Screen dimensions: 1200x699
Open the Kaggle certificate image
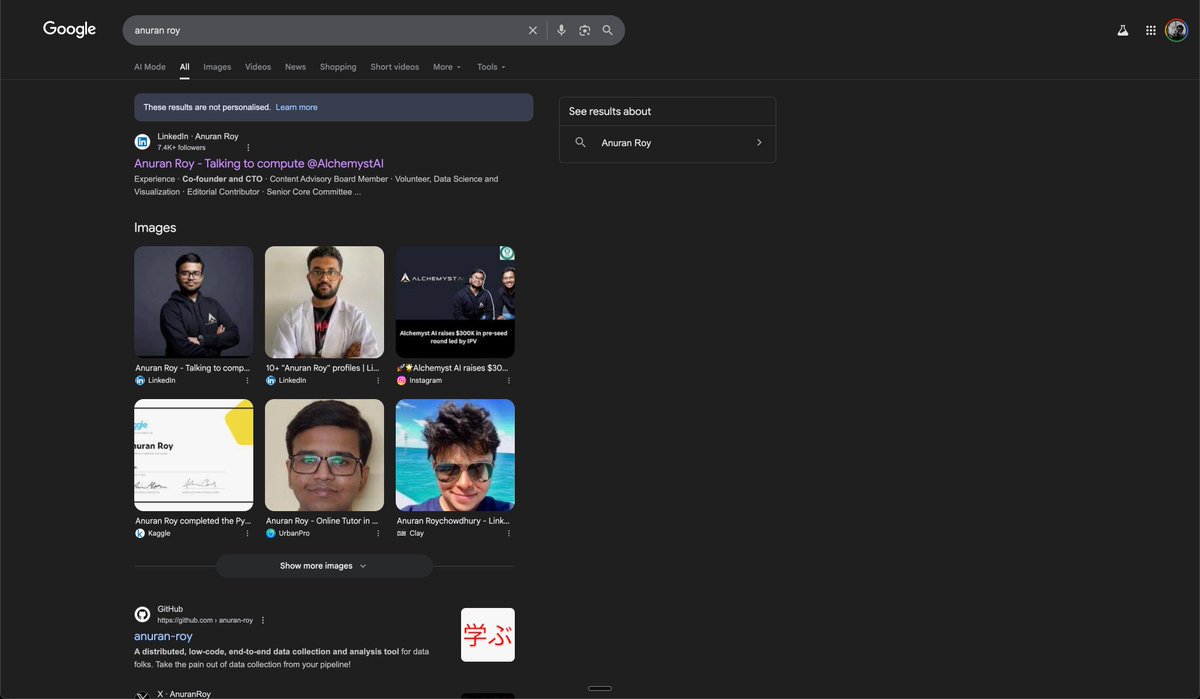(x=194, y=455)
